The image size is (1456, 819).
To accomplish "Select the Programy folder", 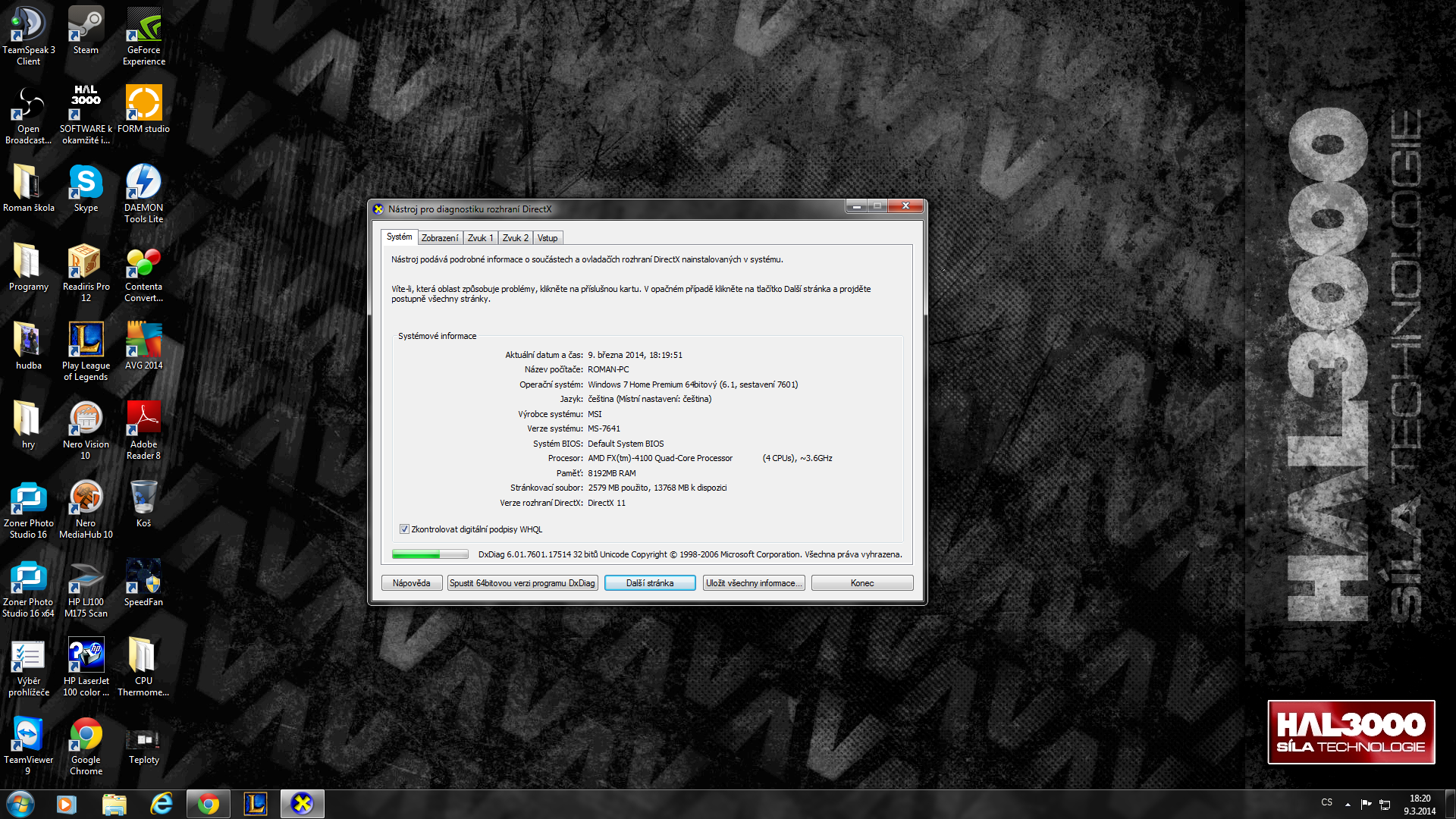I will click(29, 267).
